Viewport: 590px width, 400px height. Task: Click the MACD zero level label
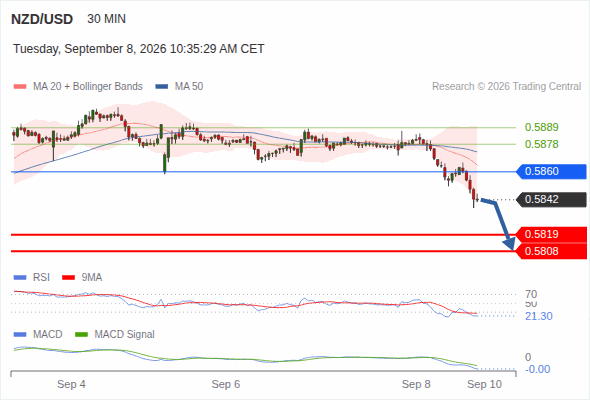point(528,357)
